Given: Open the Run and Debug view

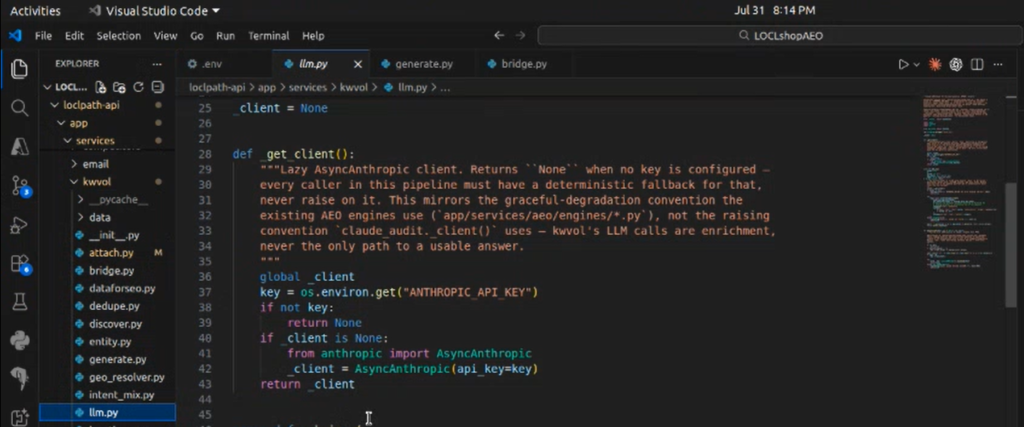Looking at the screenshot, I should [x=20, y=226].
